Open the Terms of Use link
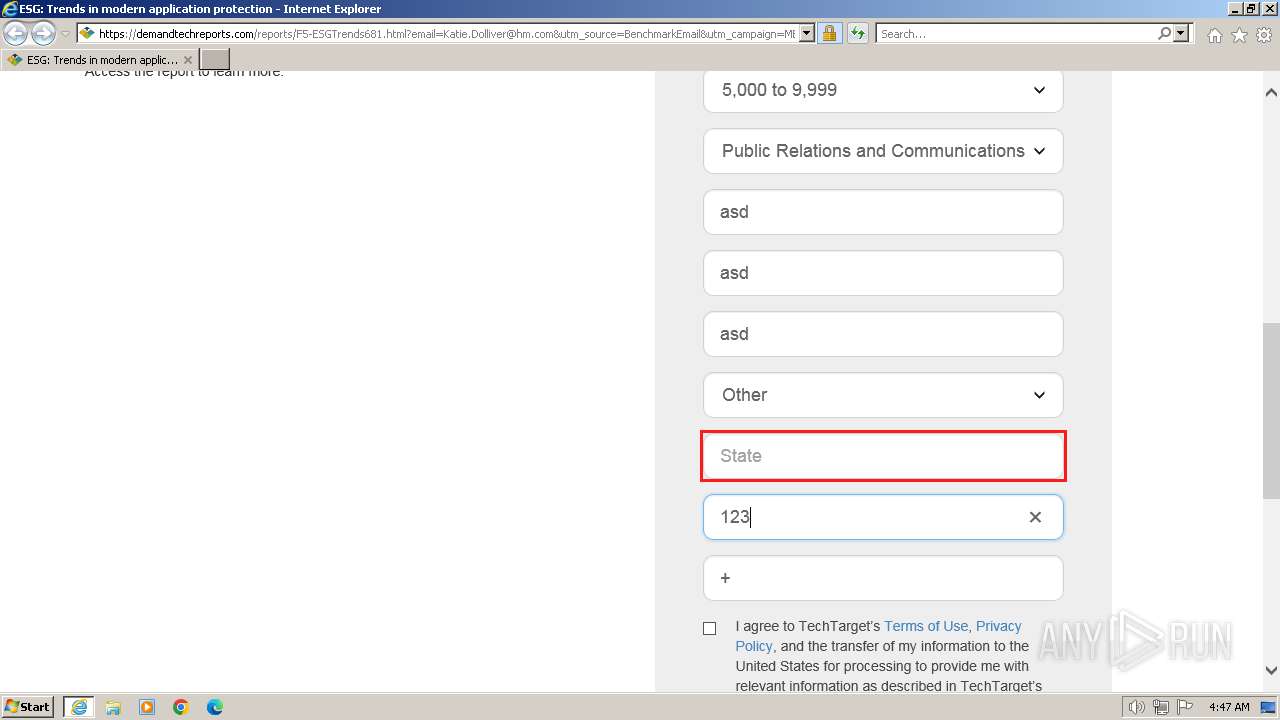Image resolution: width=1280 pixels, height=720 pixels. pyautogui.click(x=926, y=626)
